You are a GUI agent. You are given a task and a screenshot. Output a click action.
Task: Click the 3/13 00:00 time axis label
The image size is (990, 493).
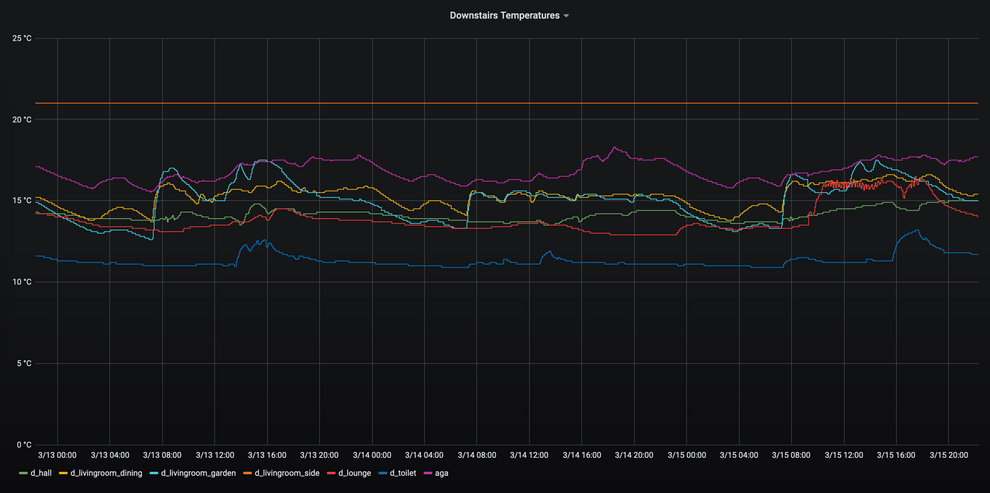[57, 454]
